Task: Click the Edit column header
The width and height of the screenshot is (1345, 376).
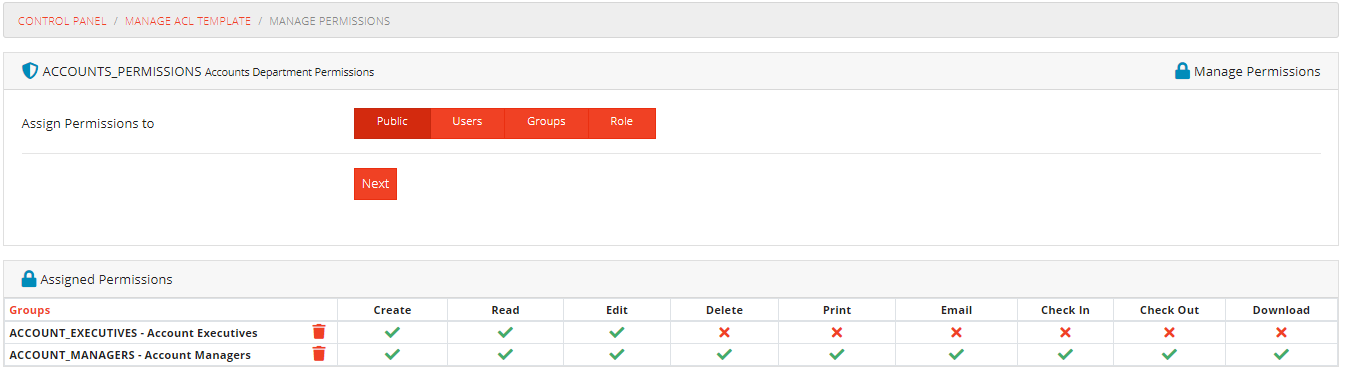Action: pyautogui.click(x=617, y=310)
